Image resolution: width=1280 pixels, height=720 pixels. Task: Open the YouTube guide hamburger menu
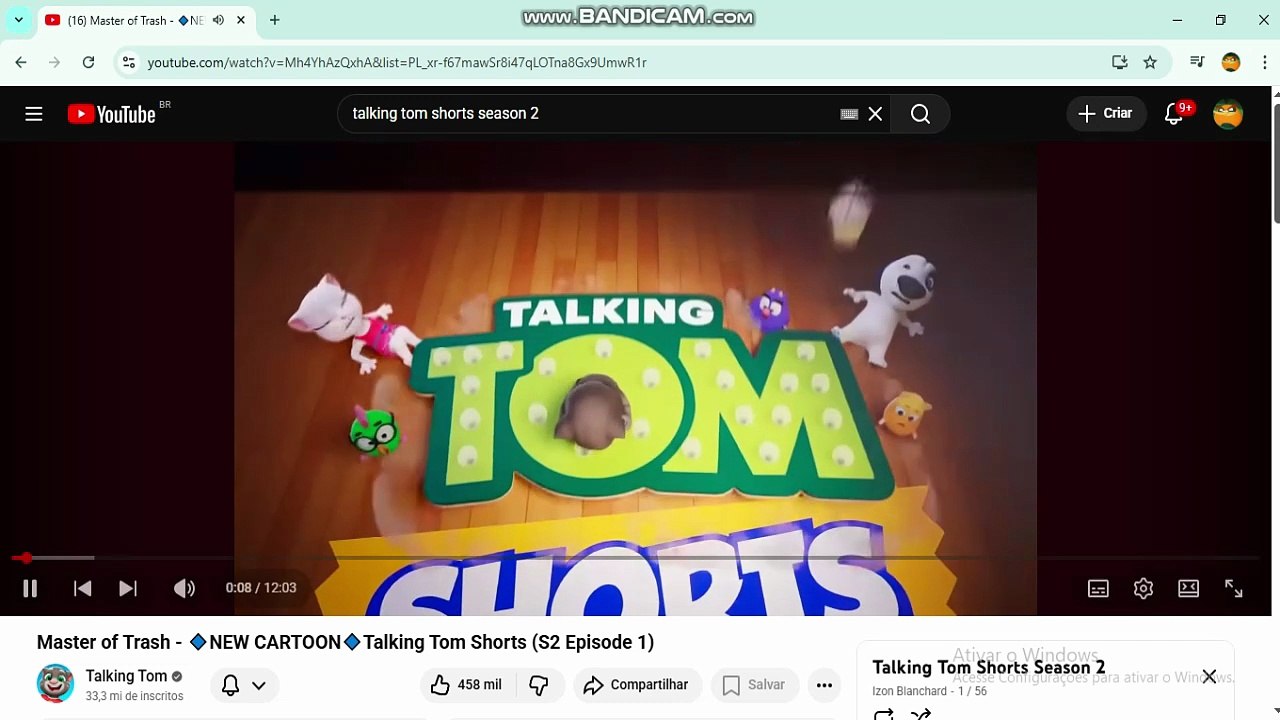click(34, 114)
